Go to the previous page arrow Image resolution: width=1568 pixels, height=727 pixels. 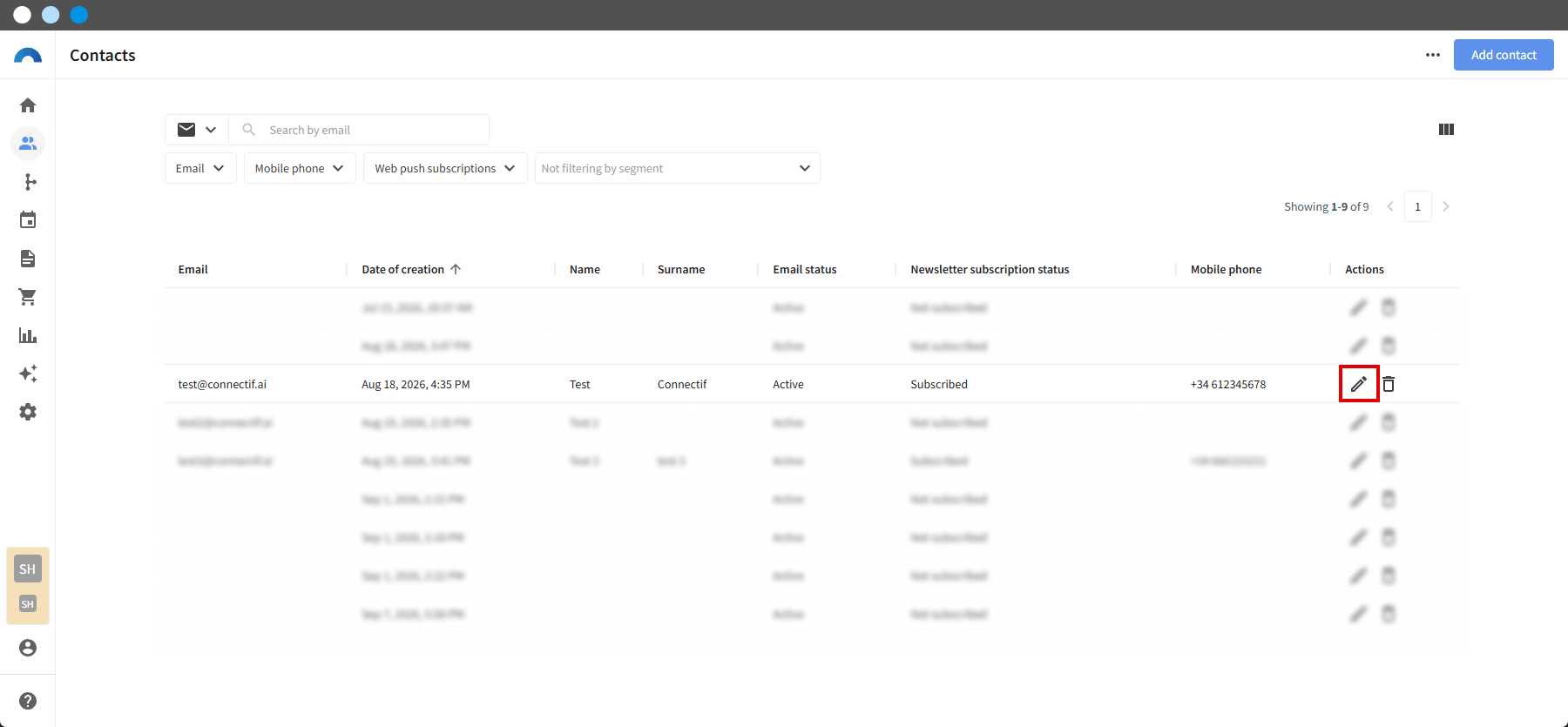pos(1390,206)
